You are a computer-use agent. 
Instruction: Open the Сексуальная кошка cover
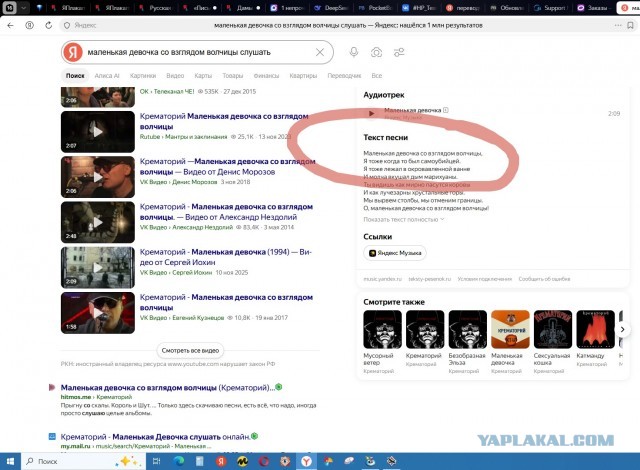pyautogui.click(x=553, y=329)
